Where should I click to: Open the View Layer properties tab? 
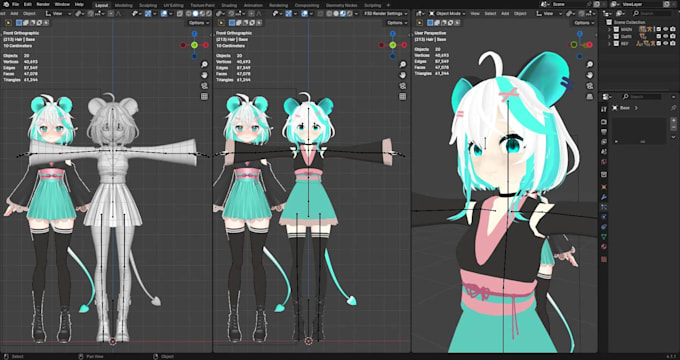tap(604, 142)
